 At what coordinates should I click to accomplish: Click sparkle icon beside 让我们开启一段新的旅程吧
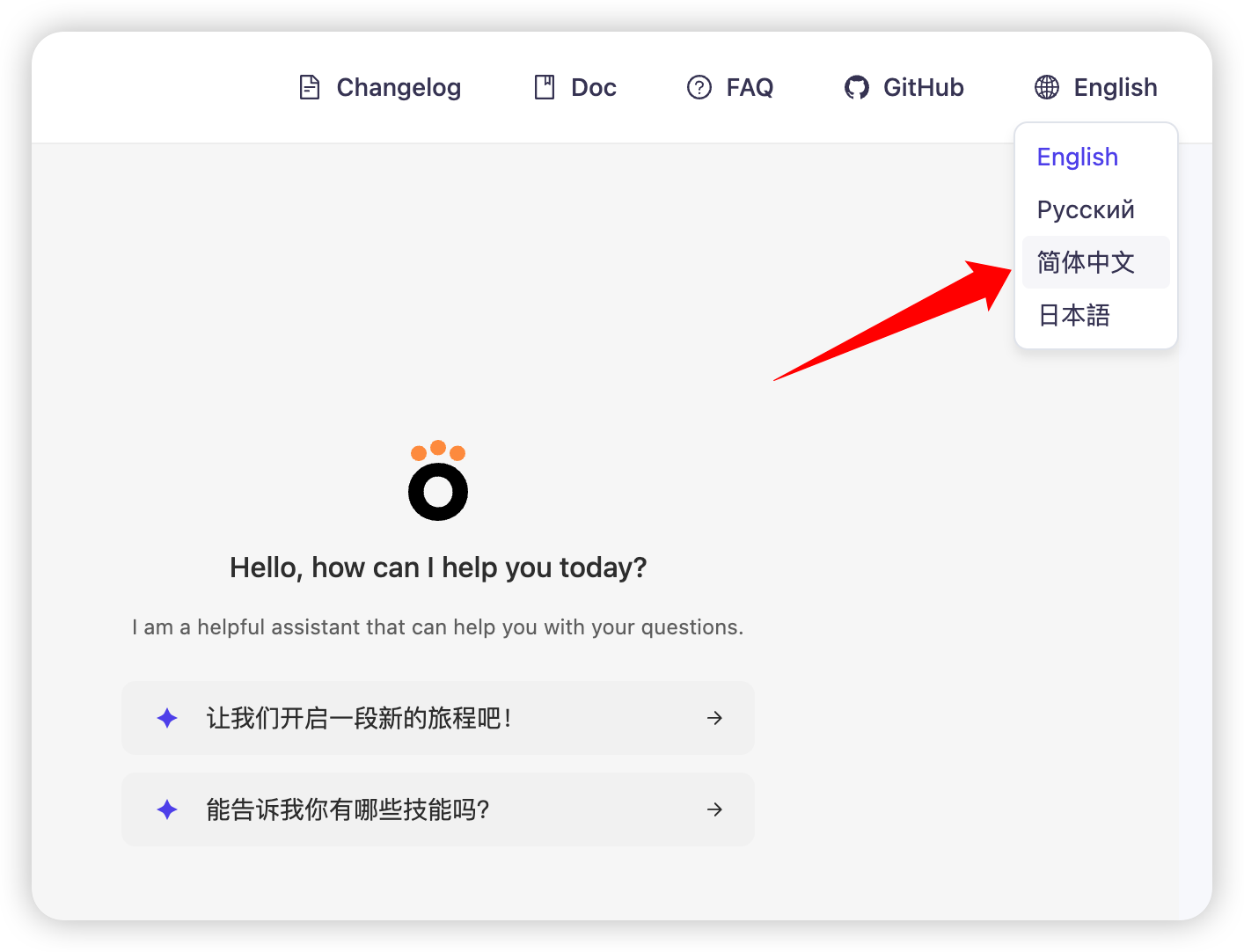167,718
